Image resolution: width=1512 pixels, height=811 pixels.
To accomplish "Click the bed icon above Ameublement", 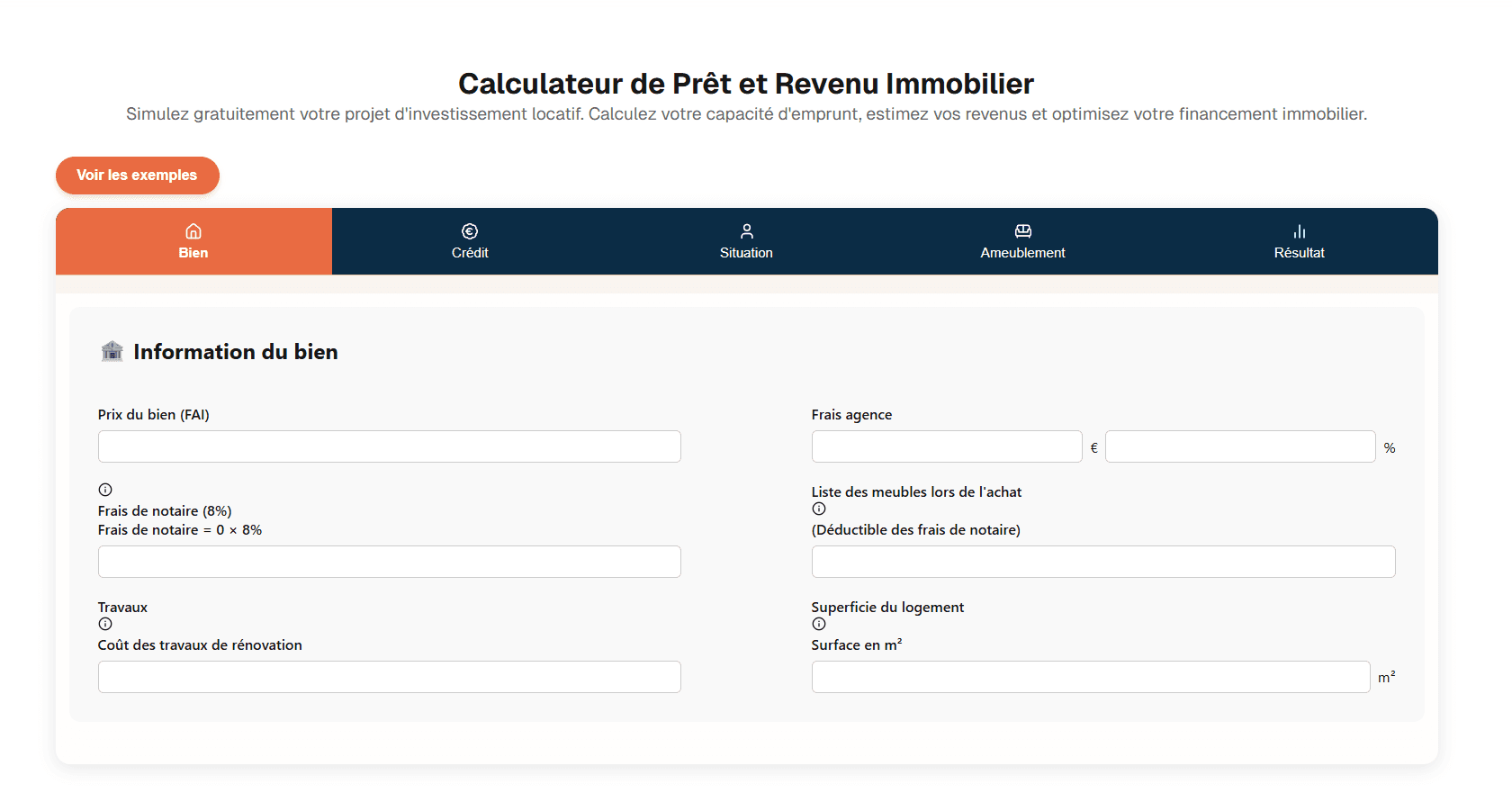I will click(x=1022, y=230).
